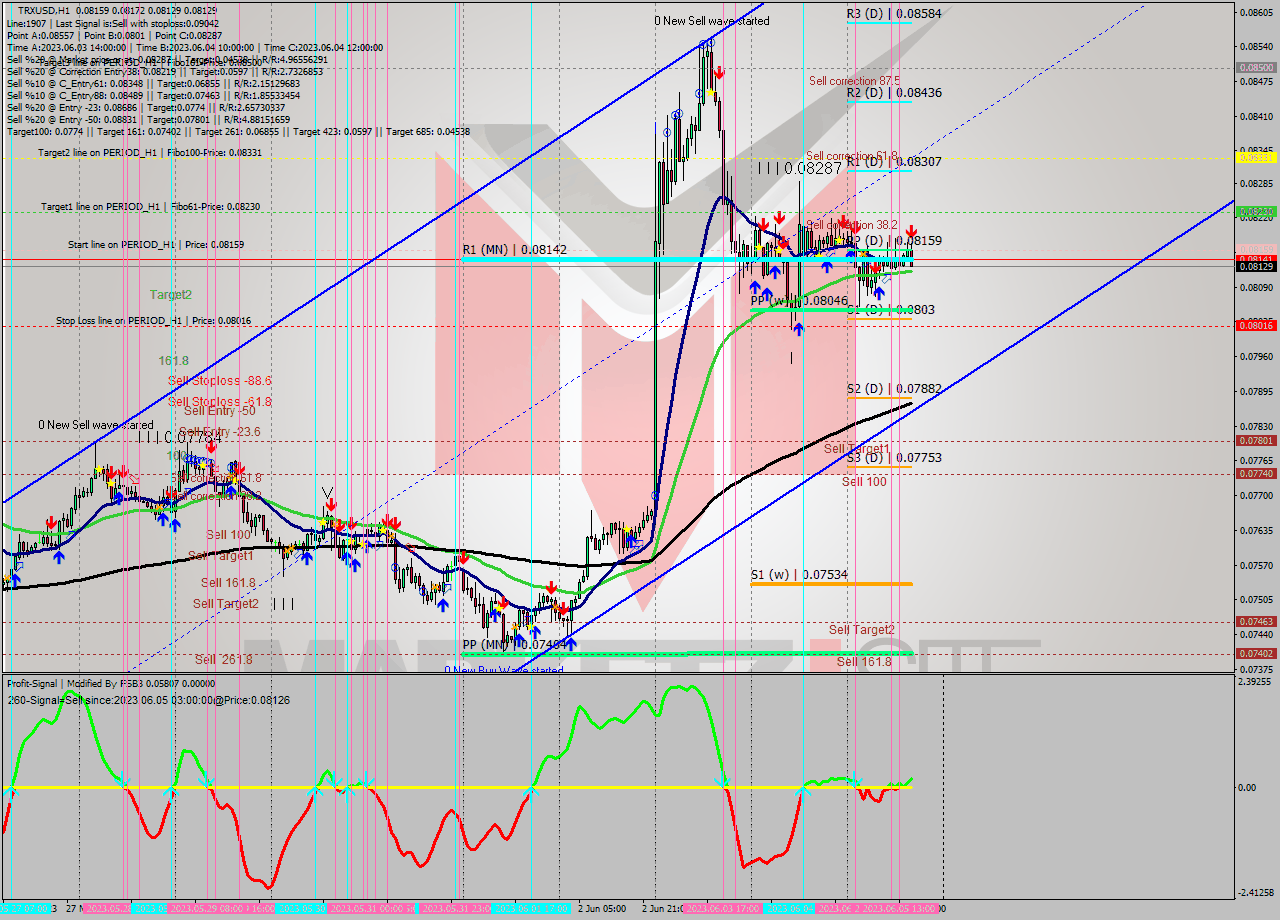Viewport: 1280px width, 920px height.
Task: Click the checkmark marker above the Sell 100 label
Action: [327, 491]
